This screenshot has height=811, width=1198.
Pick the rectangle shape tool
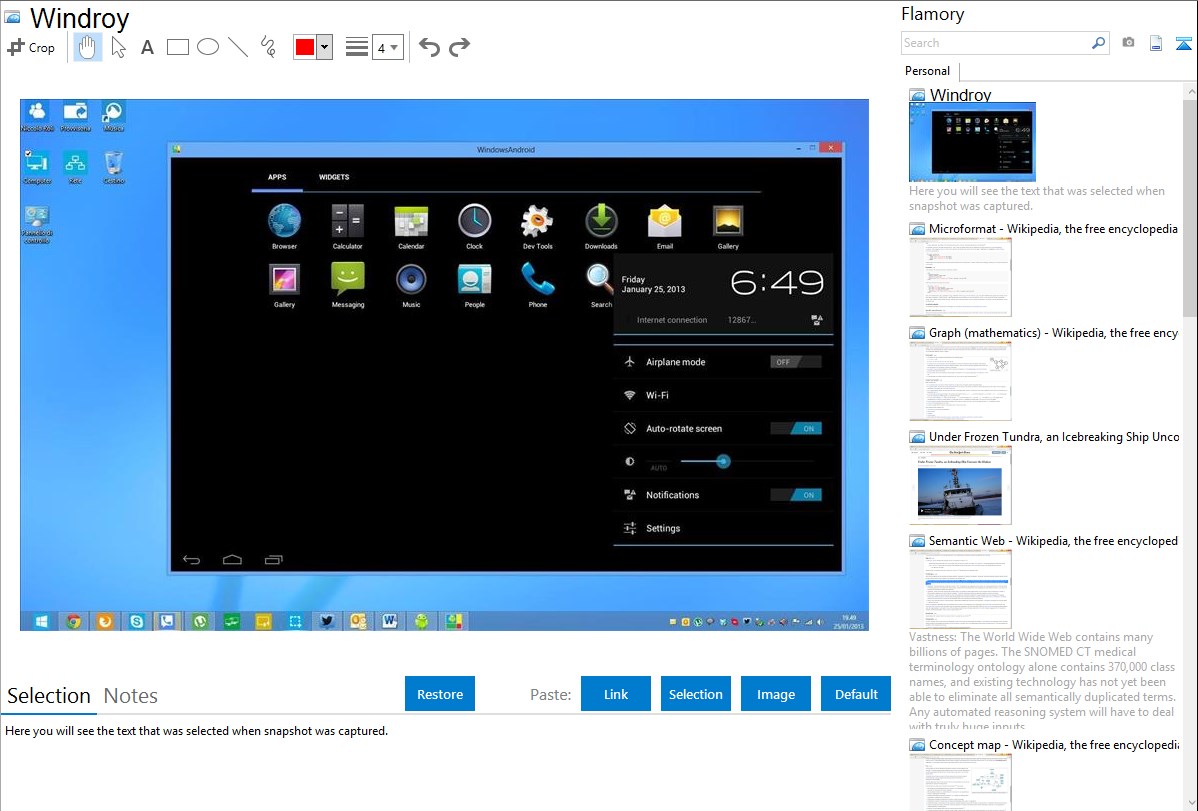[178, 47]
